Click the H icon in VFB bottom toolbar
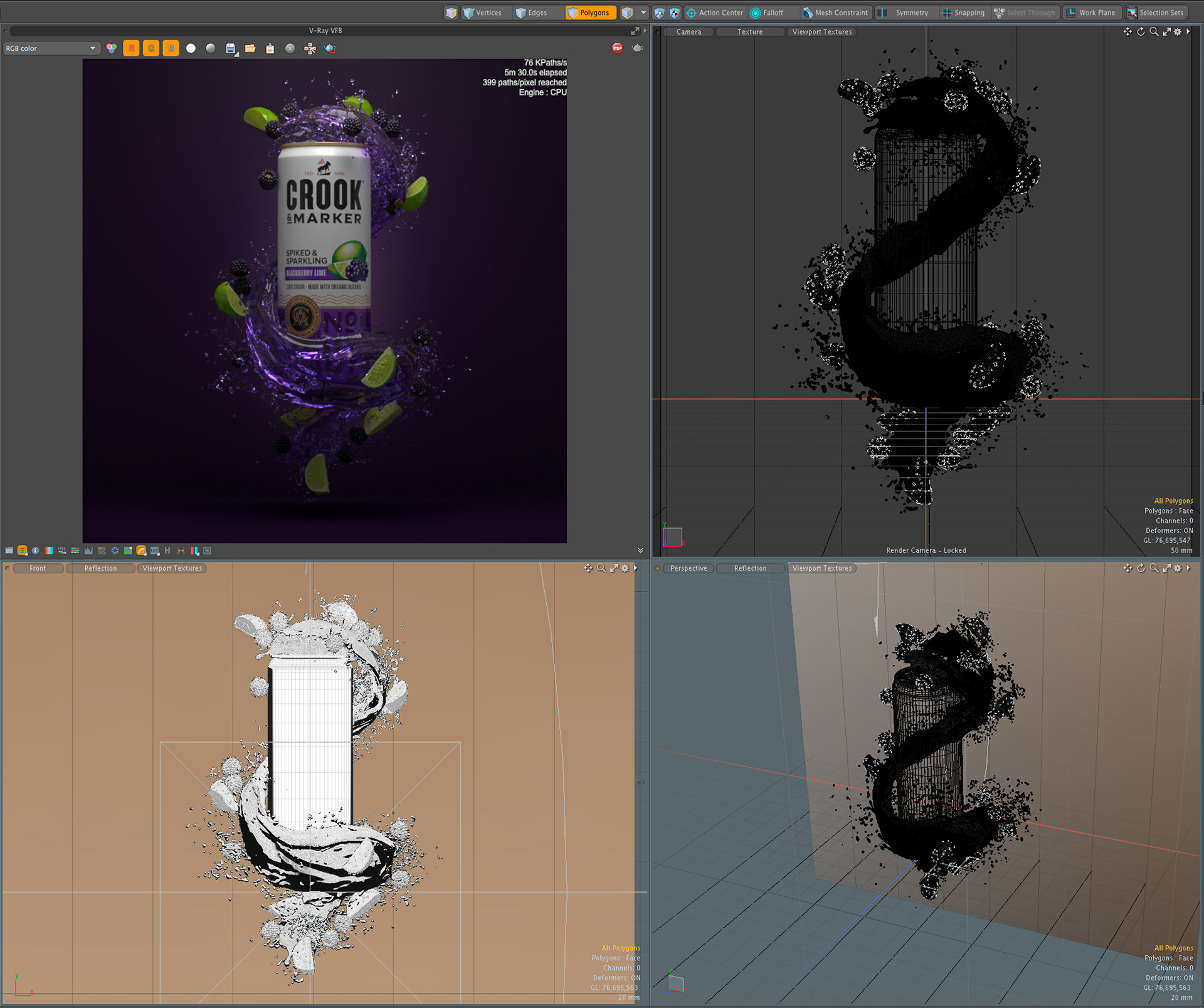The width and height of the screenshot is (1204, 1008). [167, 551]
